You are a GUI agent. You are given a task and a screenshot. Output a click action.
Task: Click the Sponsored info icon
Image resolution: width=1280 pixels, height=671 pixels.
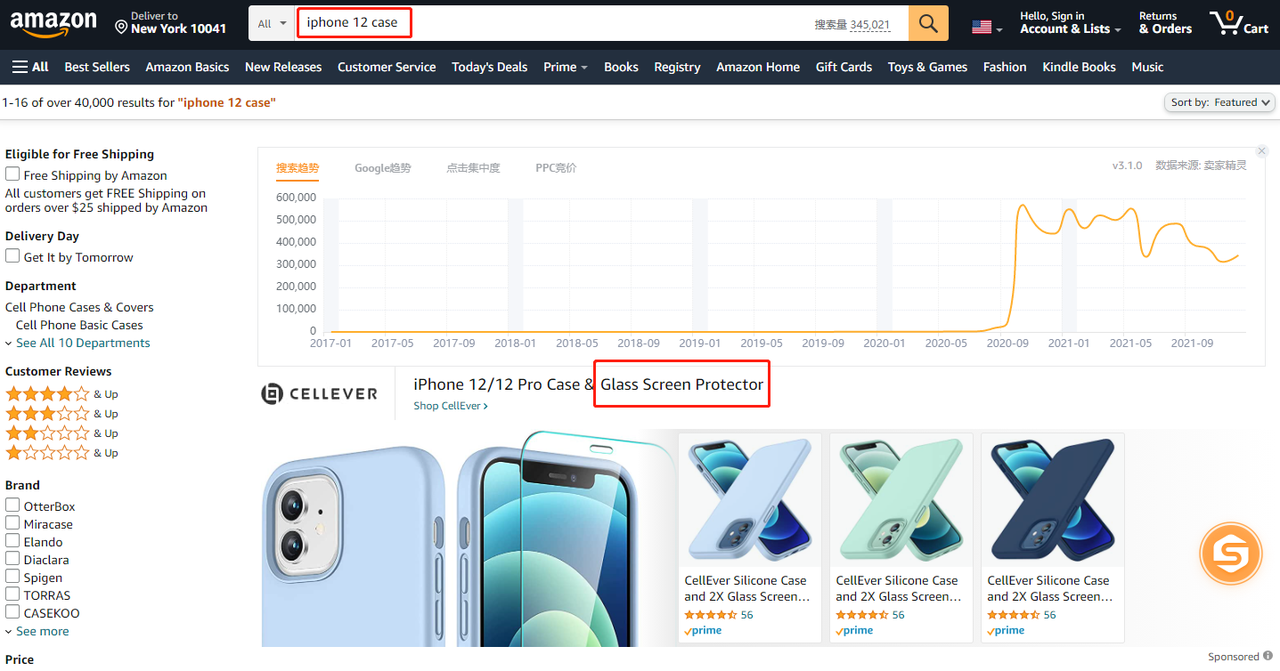tap(1268, 656)
